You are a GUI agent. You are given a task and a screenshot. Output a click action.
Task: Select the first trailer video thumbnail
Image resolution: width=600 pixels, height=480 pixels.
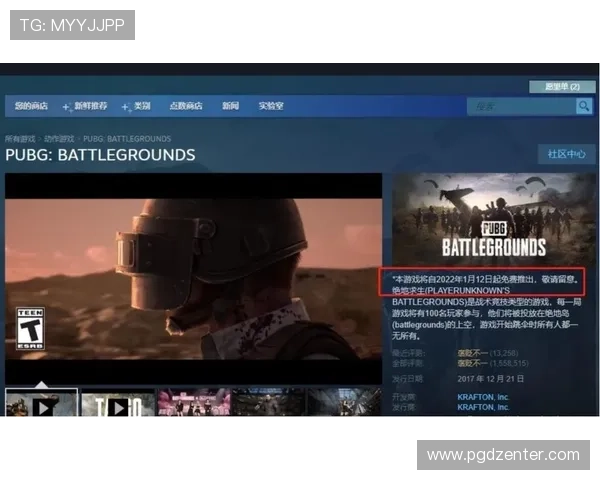click(41, 402)
